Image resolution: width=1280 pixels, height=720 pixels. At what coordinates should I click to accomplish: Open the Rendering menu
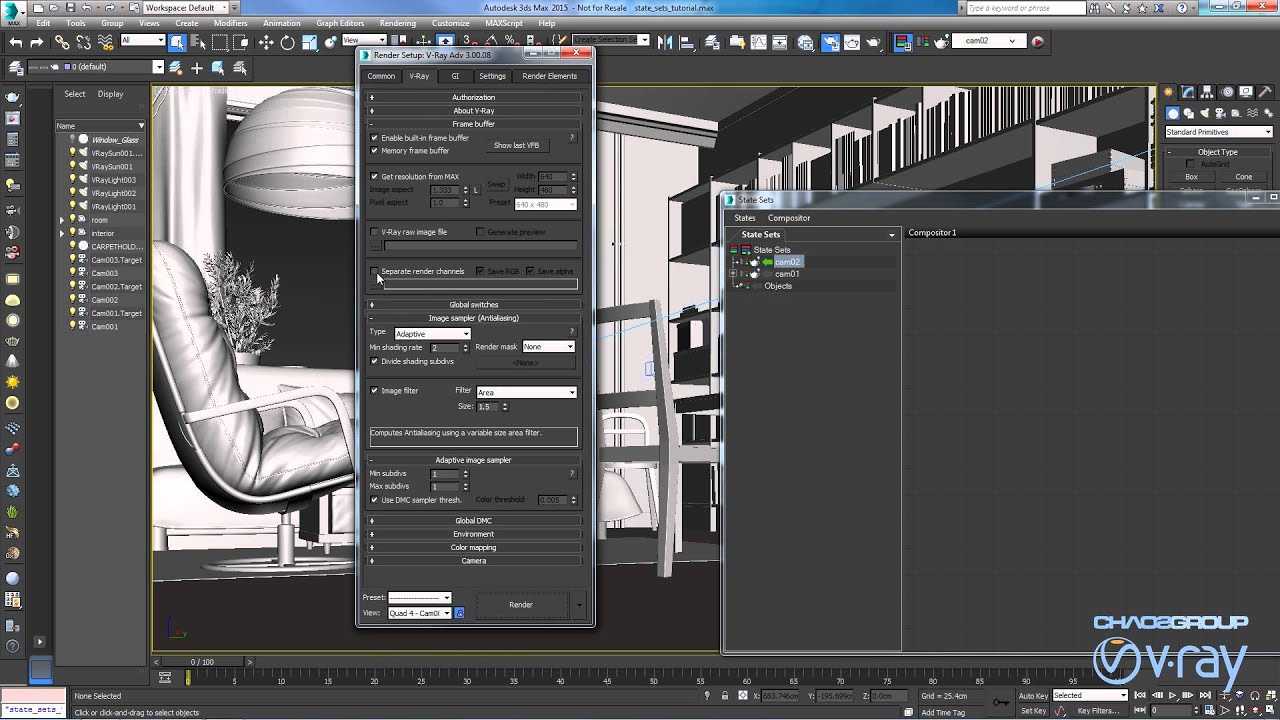click(398, 23)
